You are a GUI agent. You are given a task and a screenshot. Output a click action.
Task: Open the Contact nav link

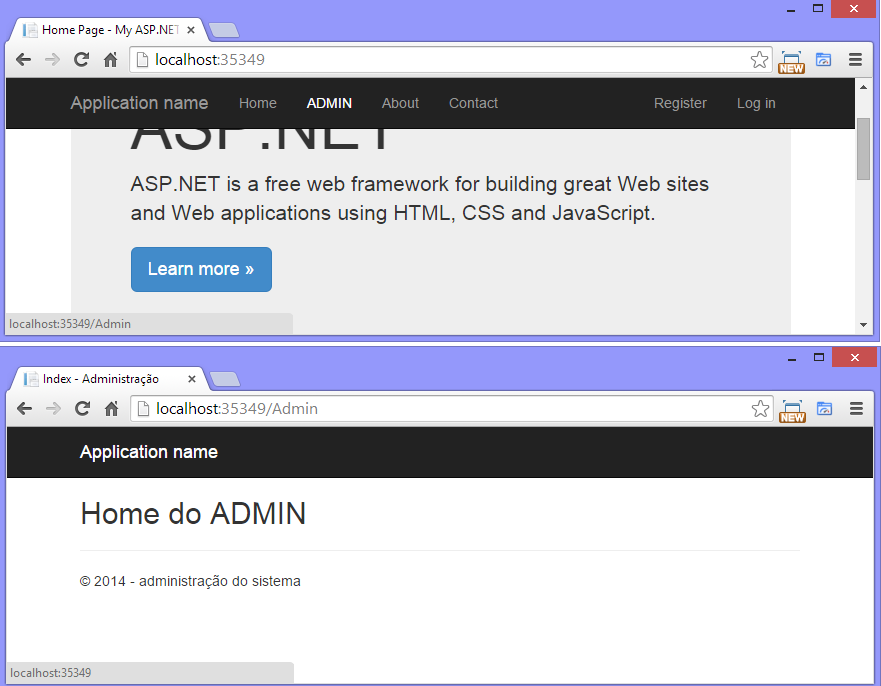point(474,103)
